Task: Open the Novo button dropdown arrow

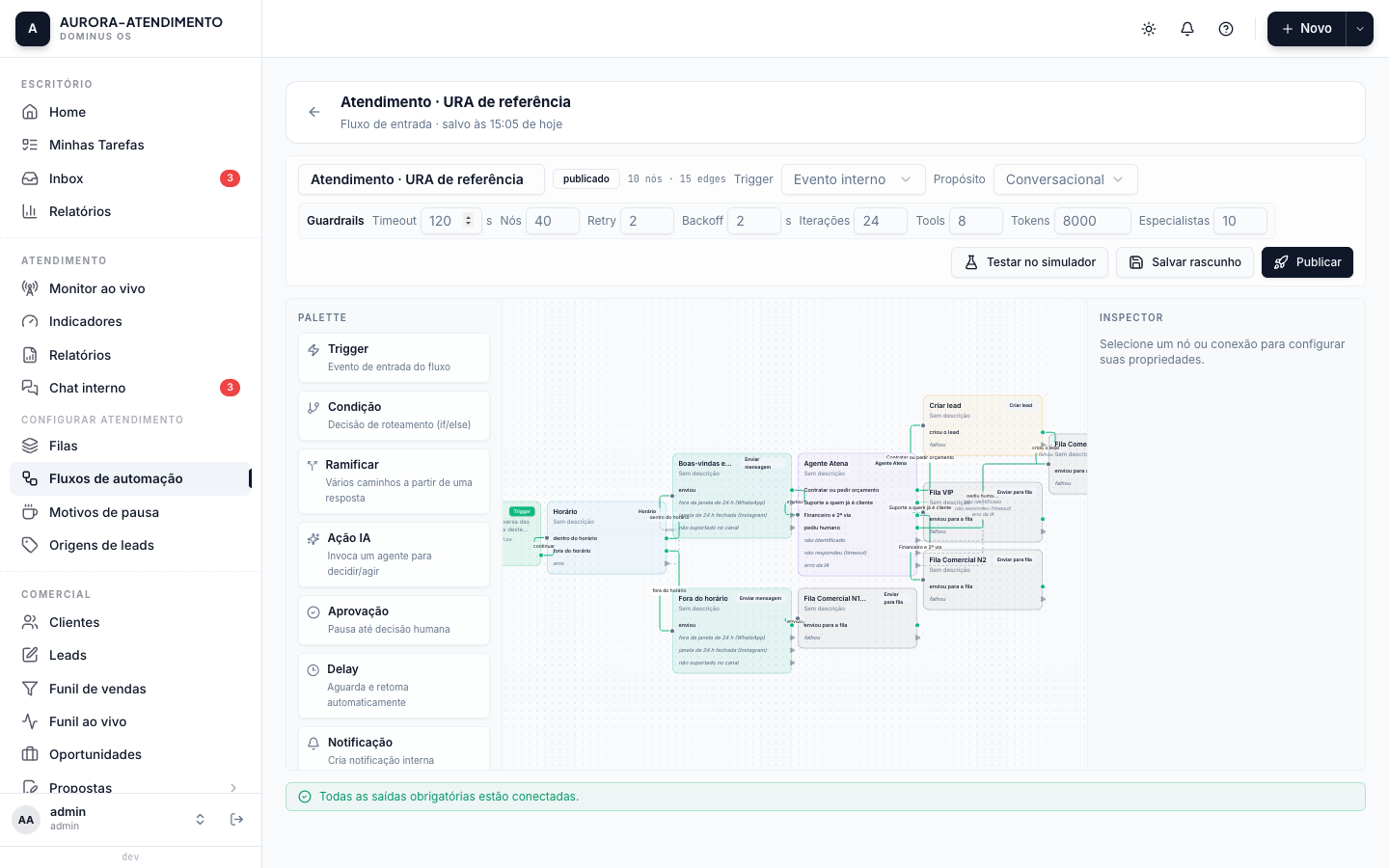Action: 1360,29
